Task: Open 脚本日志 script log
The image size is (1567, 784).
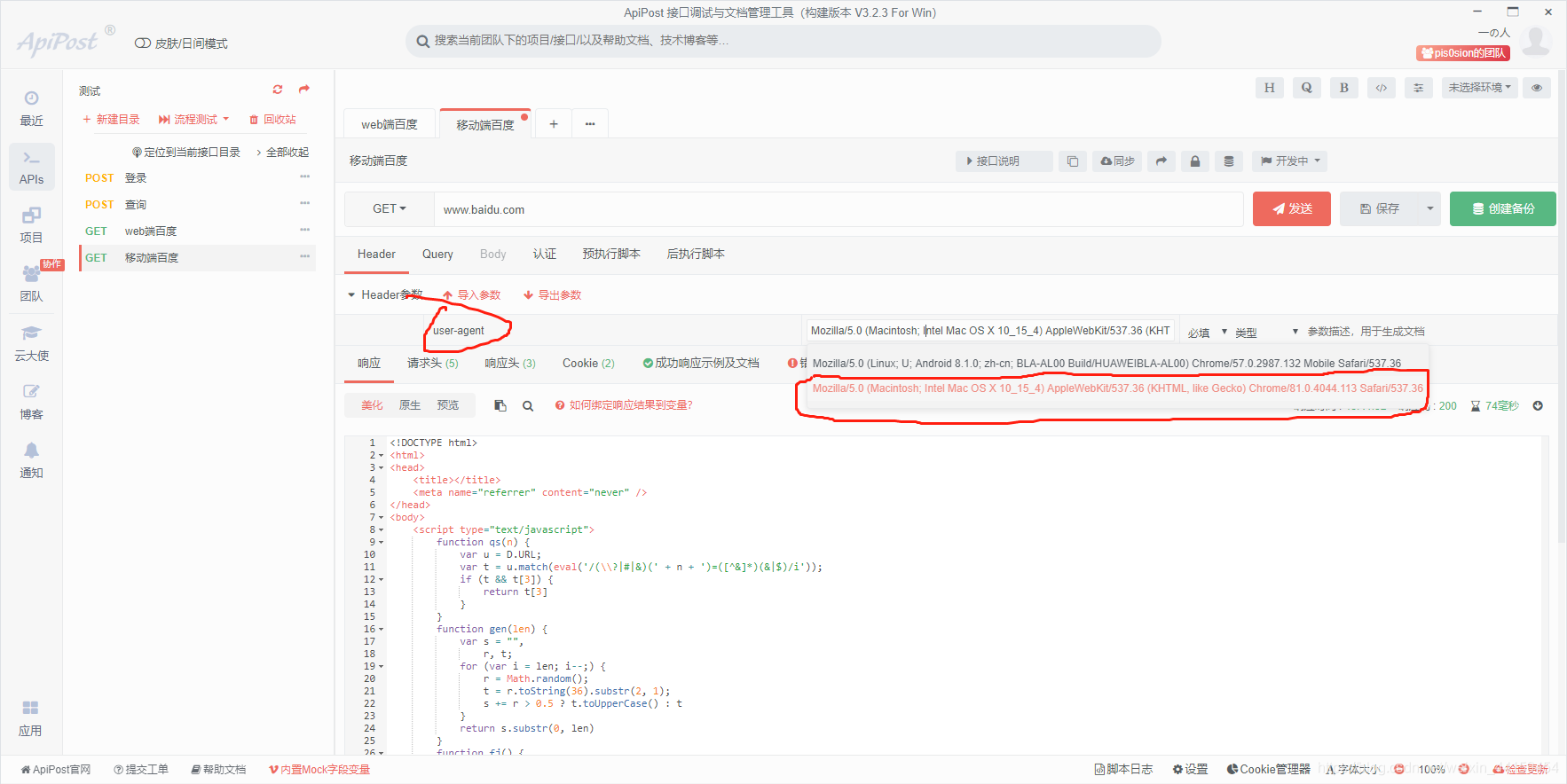Action: 1123,769
